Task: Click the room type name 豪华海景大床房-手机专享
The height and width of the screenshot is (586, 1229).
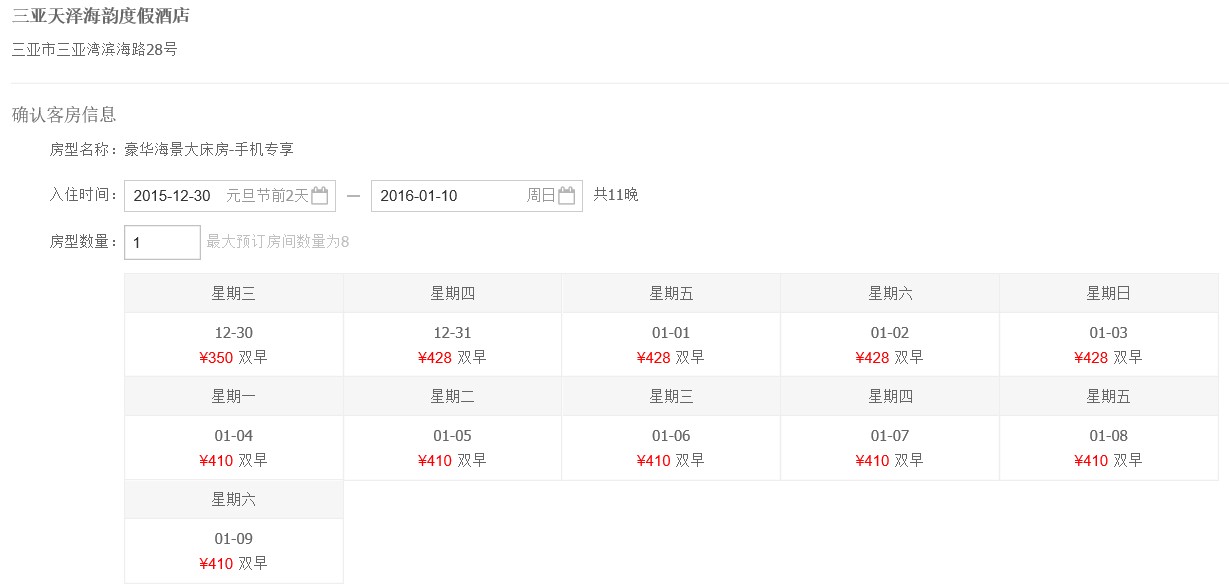Action: click(x=208, y=150)
